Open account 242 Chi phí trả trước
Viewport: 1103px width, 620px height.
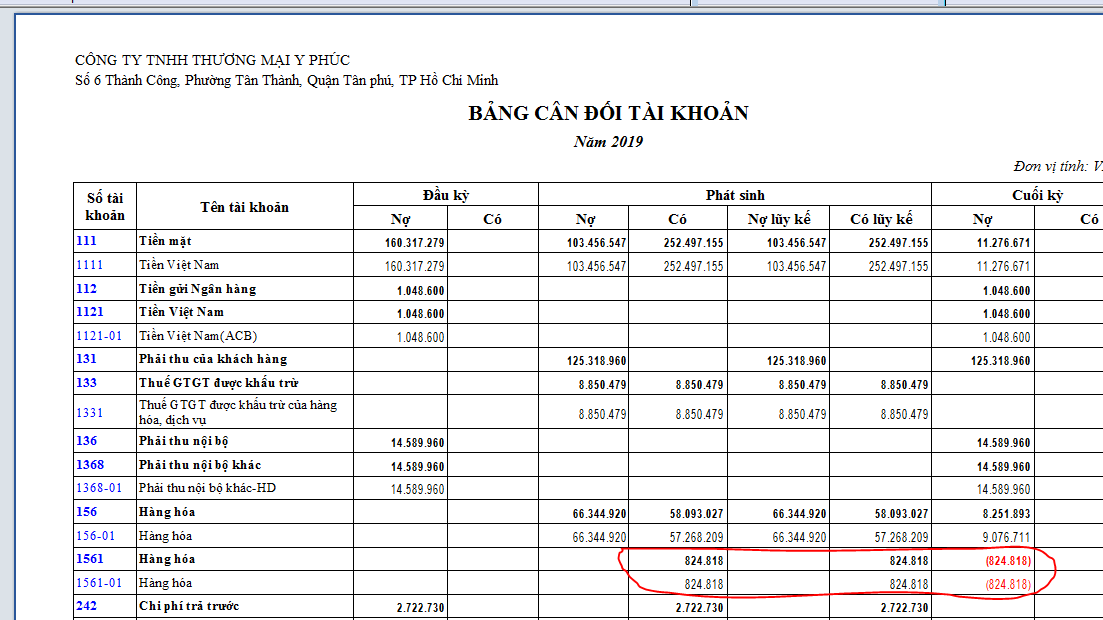pyautogui.click(x=85, y=606)
